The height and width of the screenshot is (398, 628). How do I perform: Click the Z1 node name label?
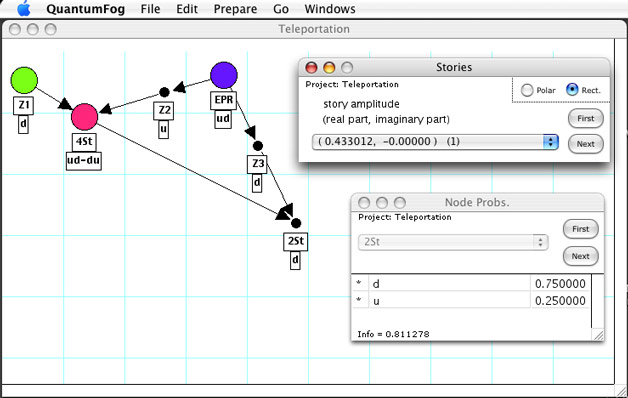pyautogui.click(x=24, y=105)
